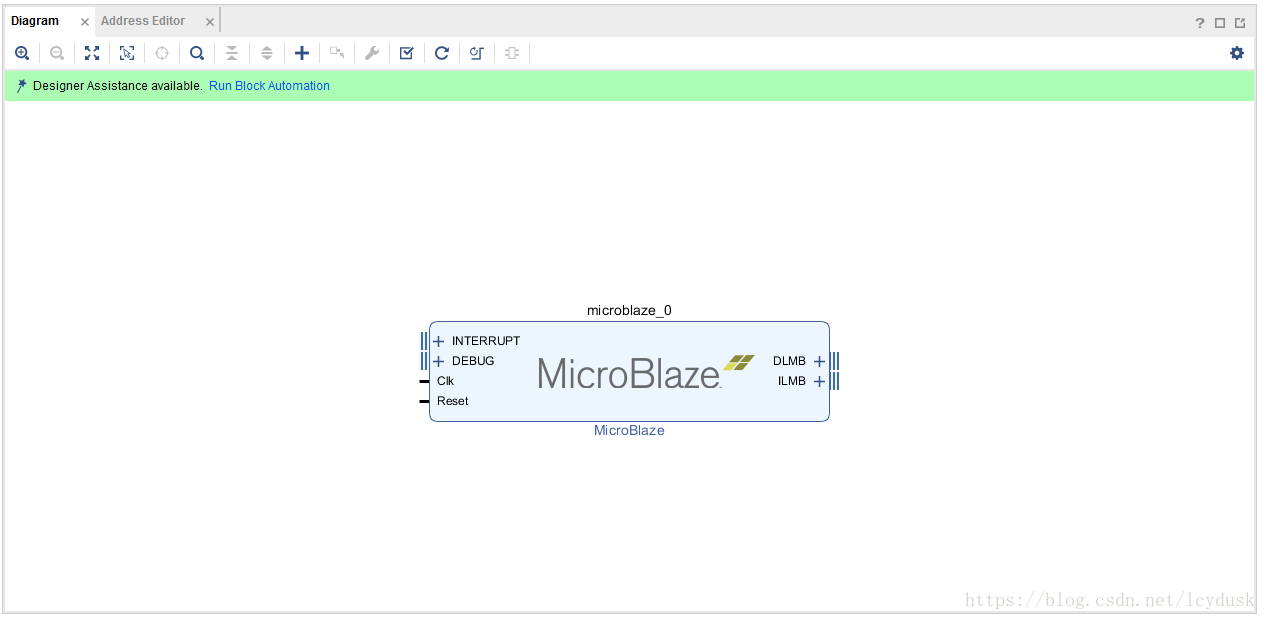Image resolution: width=1266 pixels, height=620 pixels.
Task: Click the Expand All toolbar icon
Action: [x=267, y=53]
